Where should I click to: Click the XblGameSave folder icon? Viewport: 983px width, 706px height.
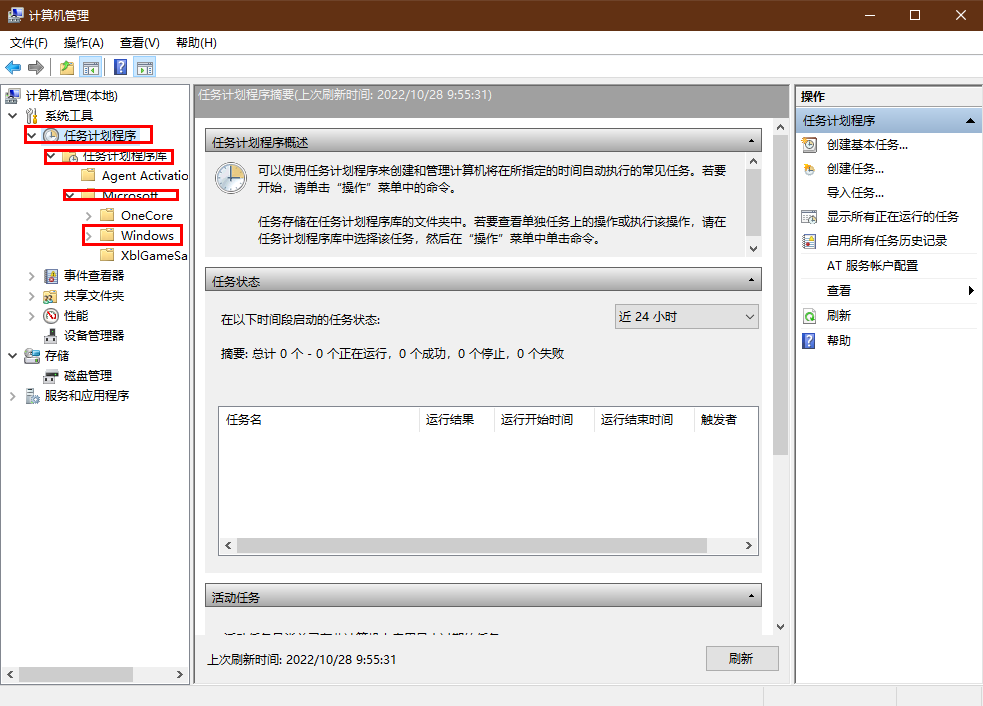pos(107,255)
